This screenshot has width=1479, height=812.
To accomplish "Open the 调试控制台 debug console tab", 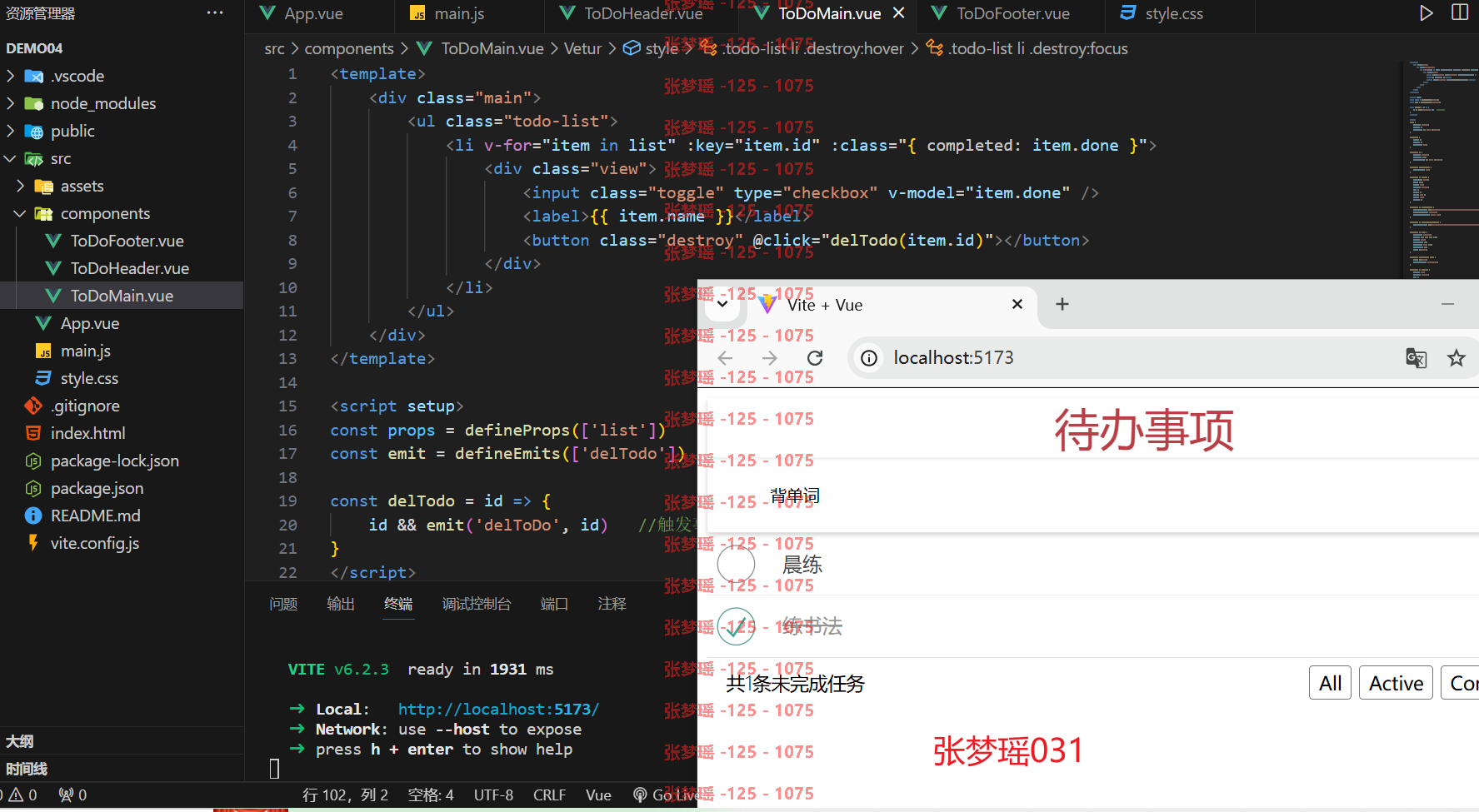I will click(x=477, y=604).
